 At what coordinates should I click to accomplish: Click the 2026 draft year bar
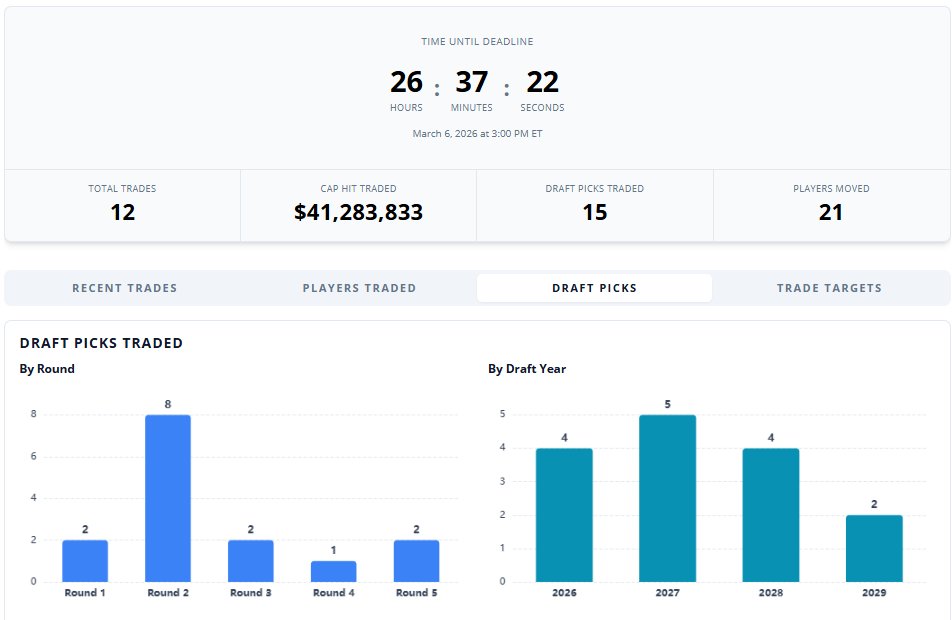(564, 515)
